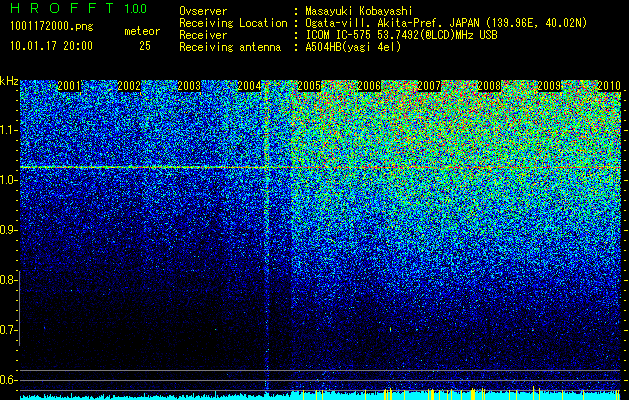Click the 2007 time marker

click(x=429, y=86)
